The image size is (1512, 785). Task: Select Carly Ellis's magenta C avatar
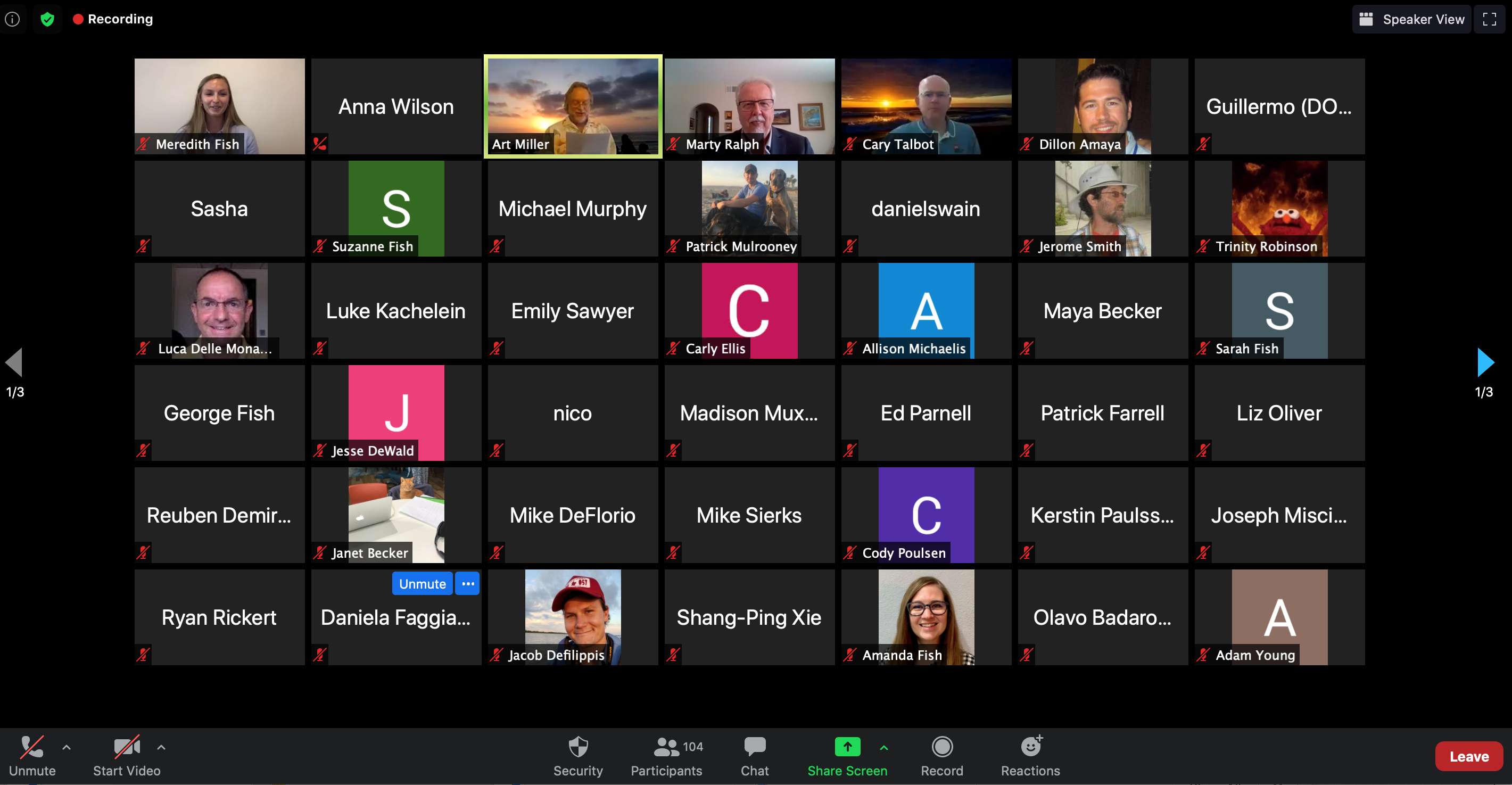click(749, 311)
